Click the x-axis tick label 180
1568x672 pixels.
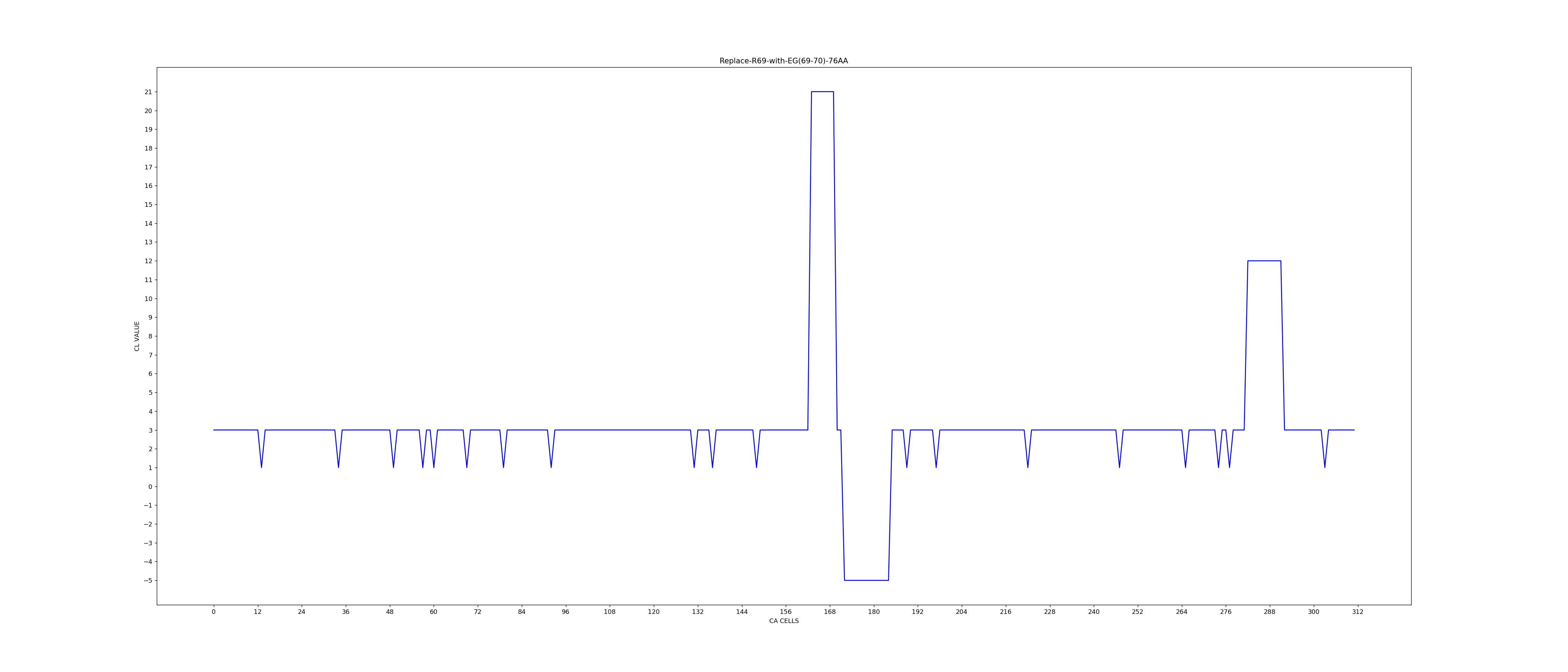874,612
